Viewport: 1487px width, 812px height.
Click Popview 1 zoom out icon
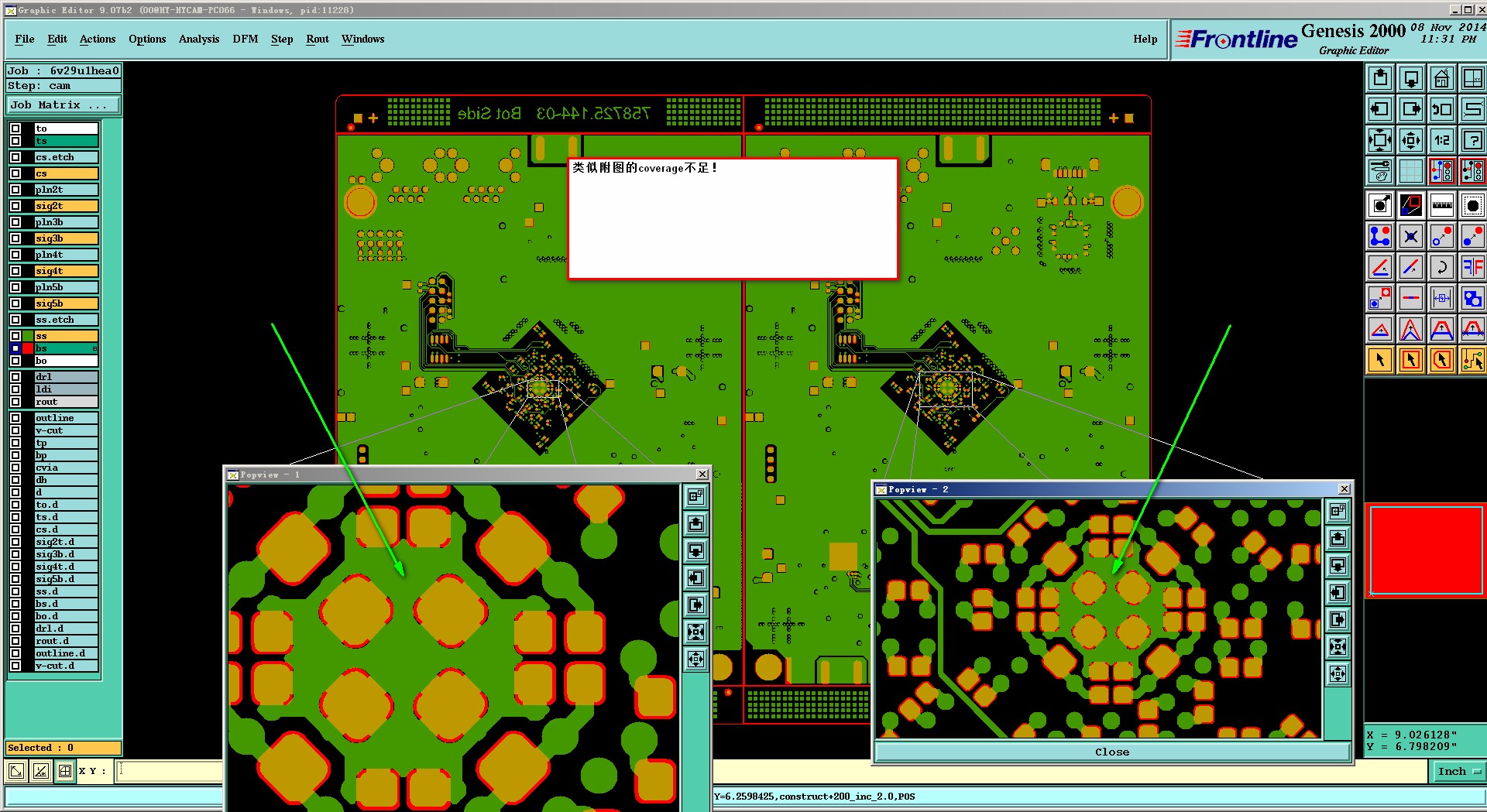(x=695, y=660)
